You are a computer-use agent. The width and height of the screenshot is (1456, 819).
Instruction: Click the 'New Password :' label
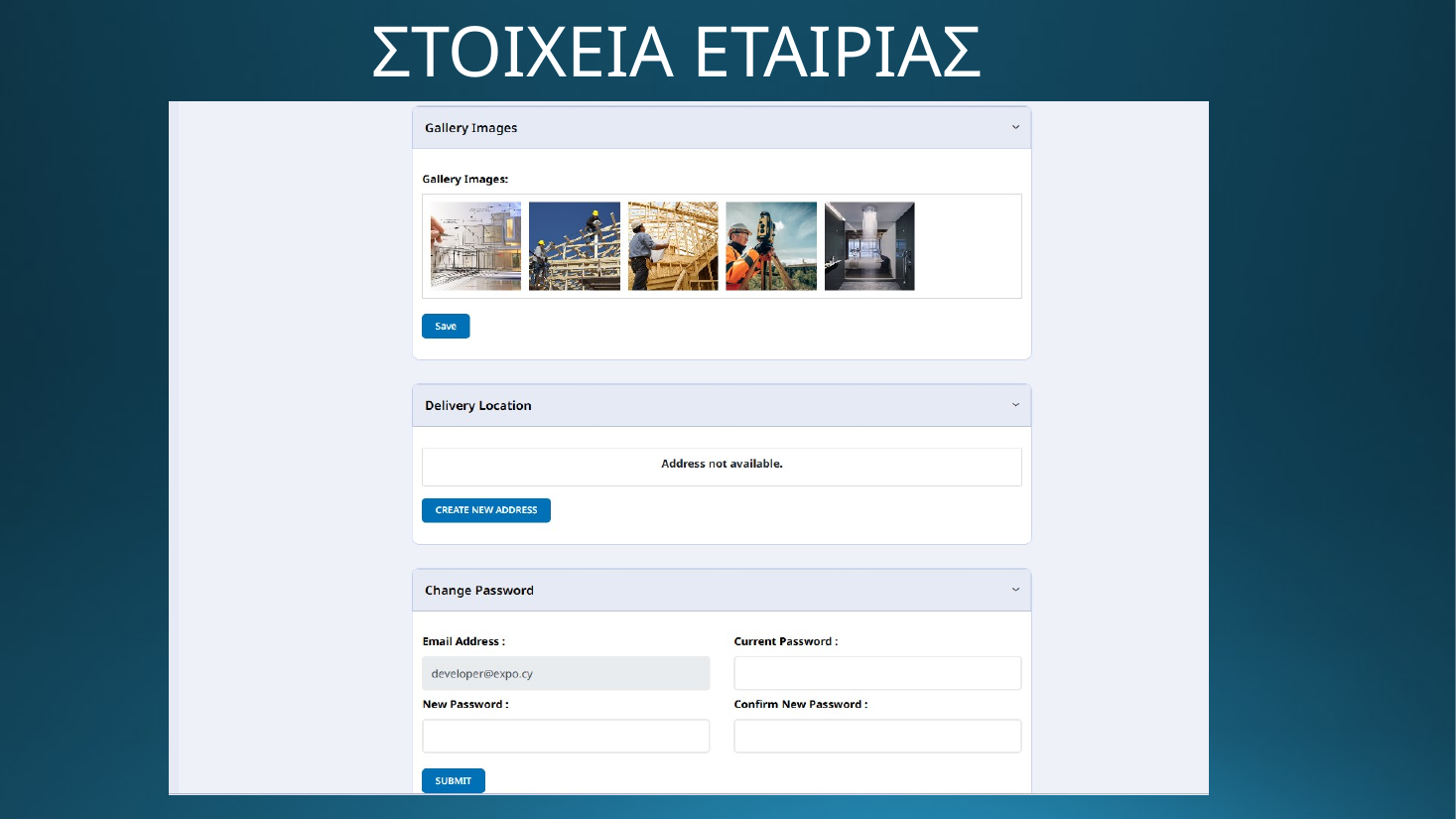pos(465,705)
